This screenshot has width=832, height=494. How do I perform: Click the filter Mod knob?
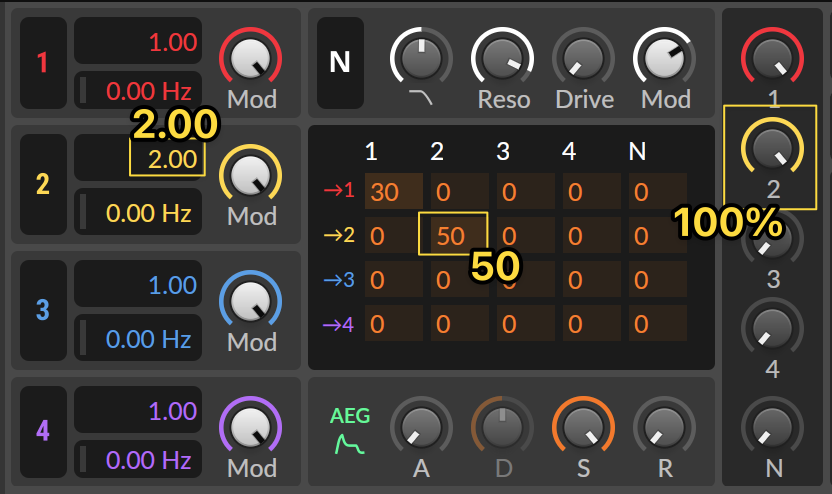coord(664,58)
